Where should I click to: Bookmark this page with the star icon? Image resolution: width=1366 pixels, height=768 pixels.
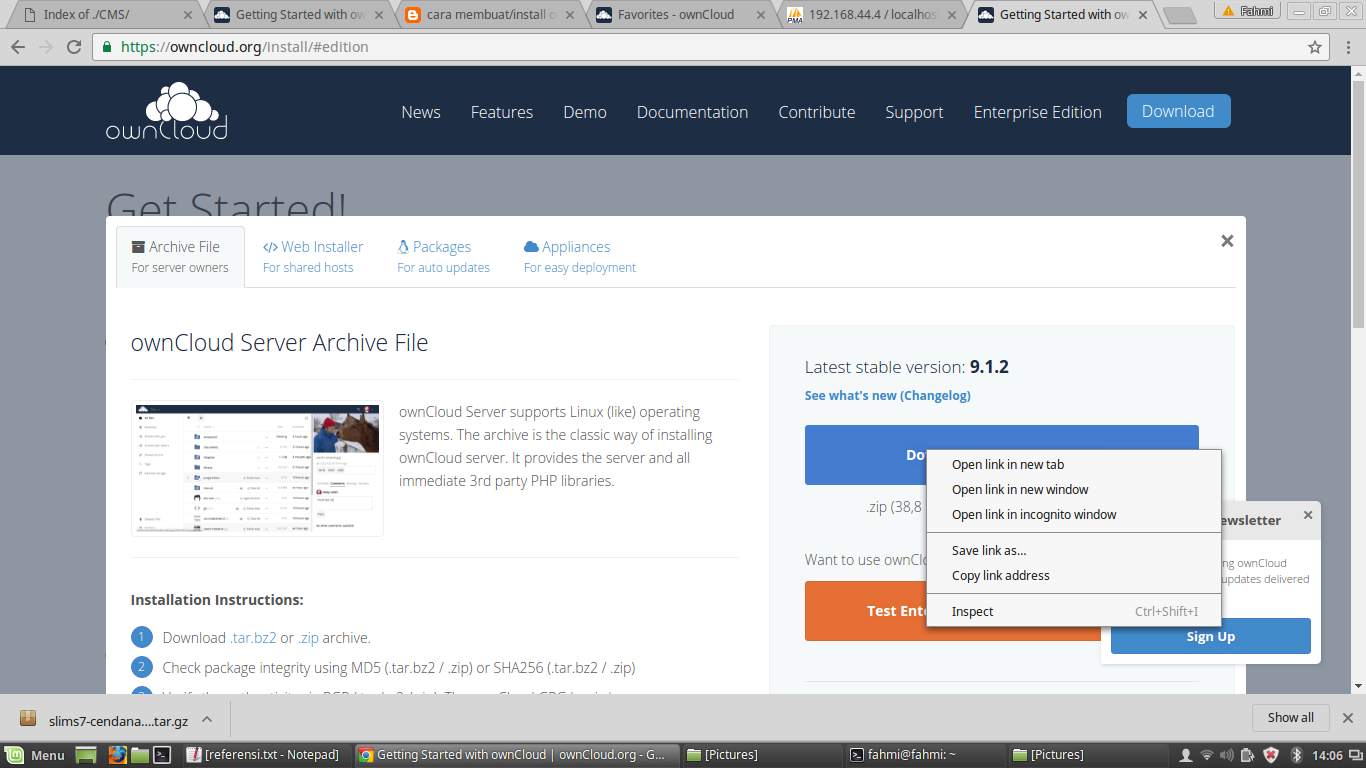[x=1315, y=47]
